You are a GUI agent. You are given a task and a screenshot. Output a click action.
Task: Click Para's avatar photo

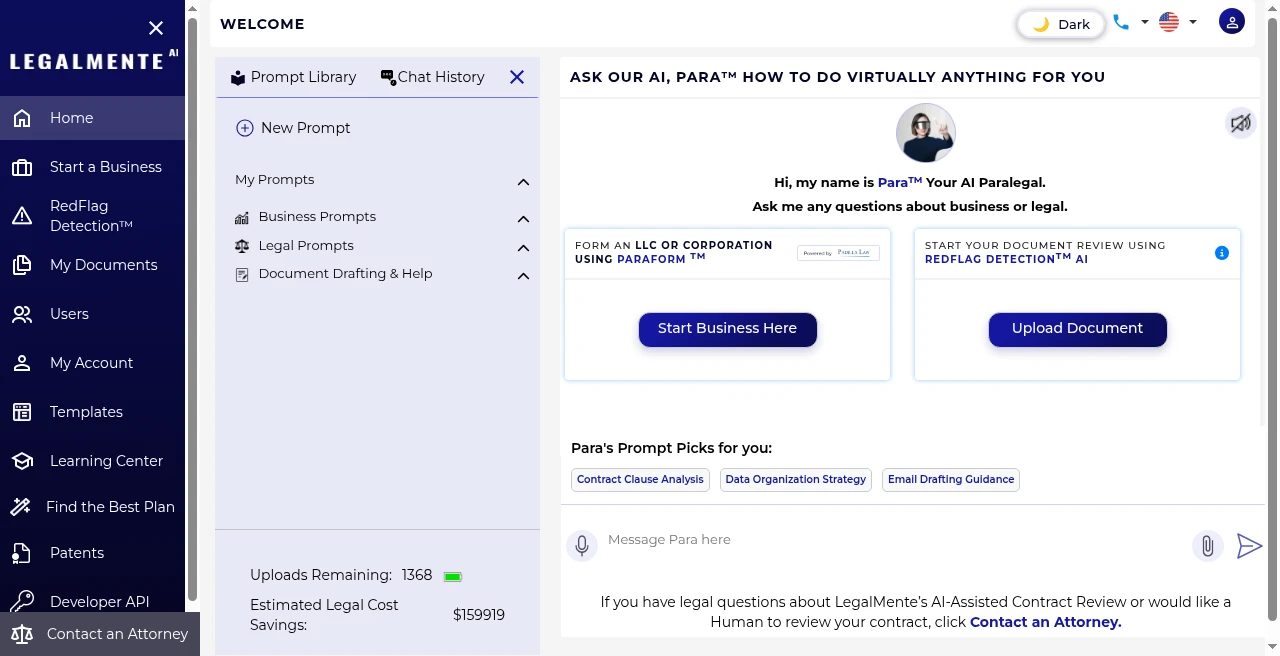926,133
